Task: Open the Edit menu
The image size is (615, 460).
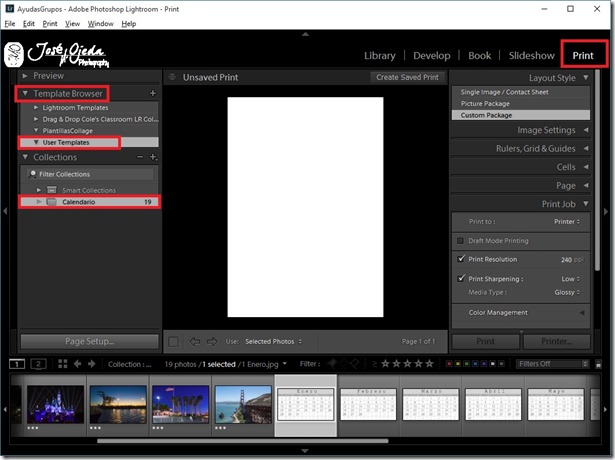Action: tap(29, 24)
